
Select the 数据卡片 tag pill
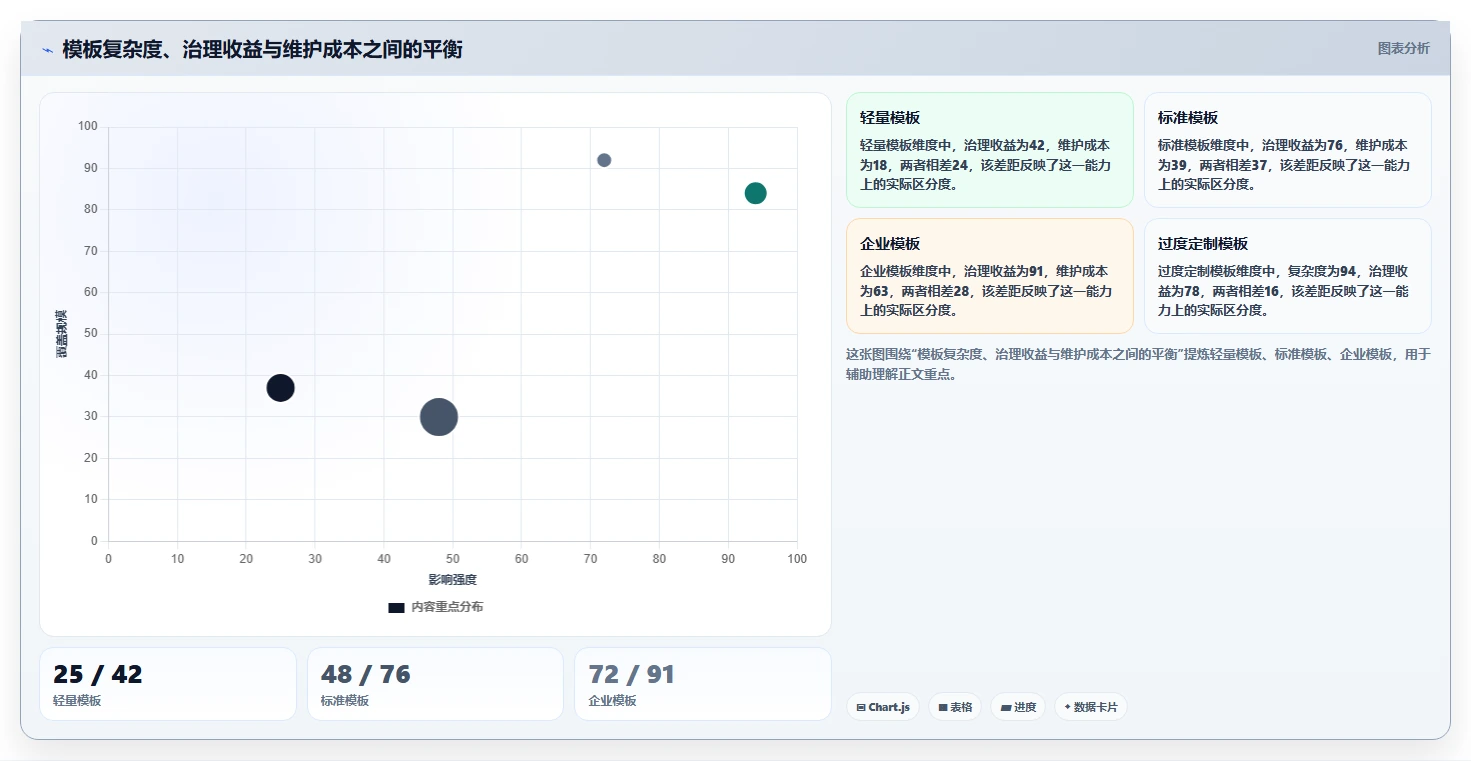point(1091,707)
